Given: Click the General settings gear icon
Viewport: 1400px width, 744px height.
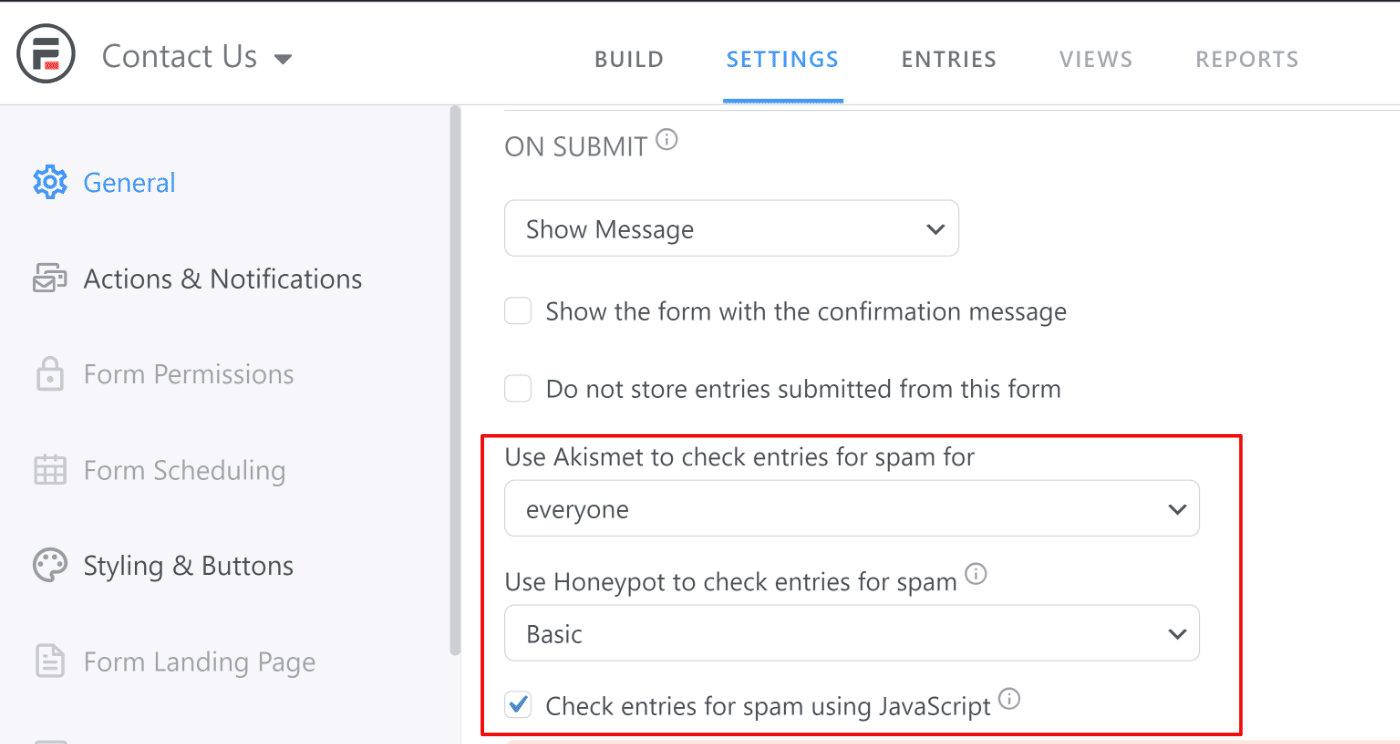Looking at the screenshot, I should pos(50,182).
